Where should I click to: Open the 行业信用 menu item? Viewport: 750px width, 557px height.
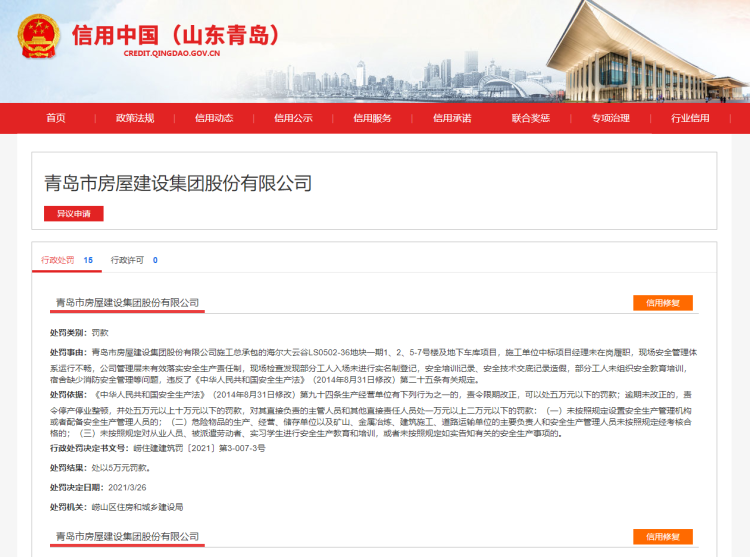(690, 118)
